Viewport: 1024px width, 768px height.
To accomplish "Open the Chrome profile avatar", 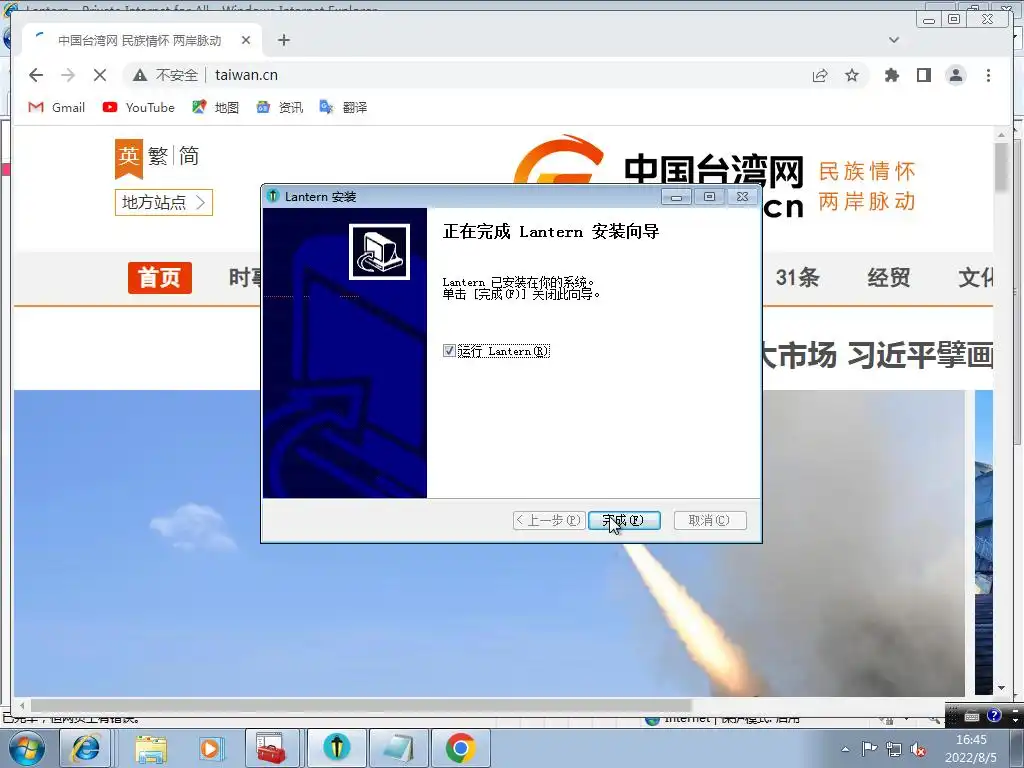I will tap(955, 75).
